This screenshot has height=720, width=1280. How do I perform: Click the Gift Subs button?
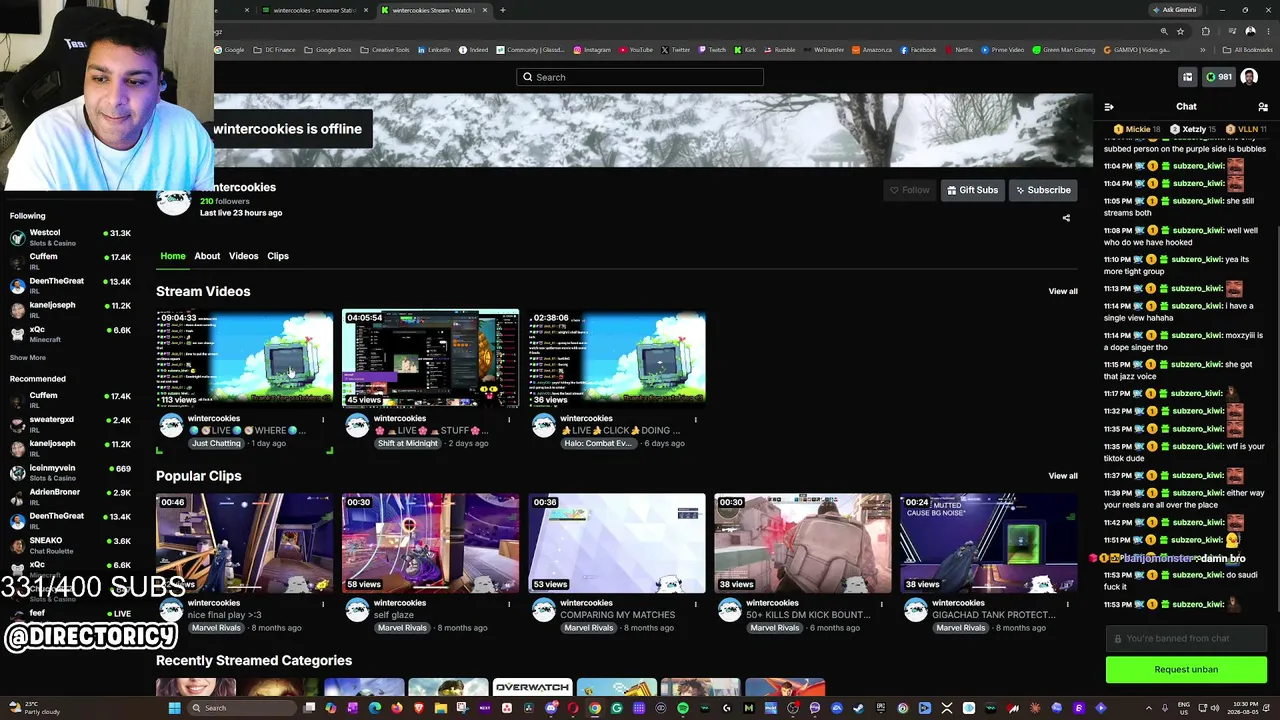(x=972, y=190)
